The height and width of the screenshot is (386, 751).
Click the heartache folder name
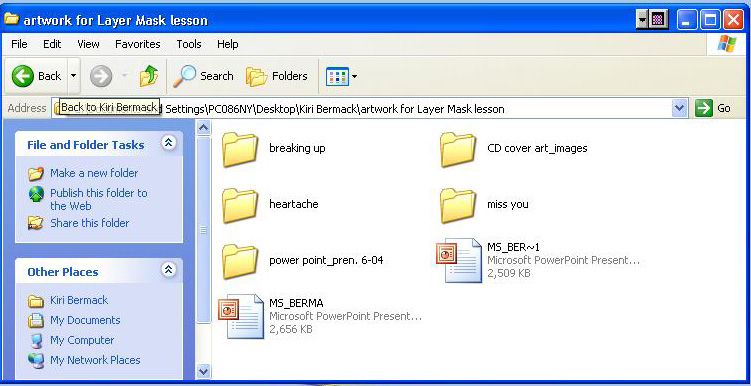[x=294, y=204]
